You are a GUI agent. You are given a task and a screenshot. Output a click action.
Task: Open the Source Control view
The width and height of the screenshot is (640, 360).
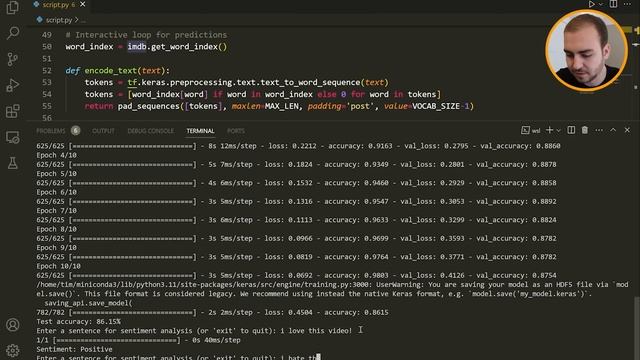(13, 59)
